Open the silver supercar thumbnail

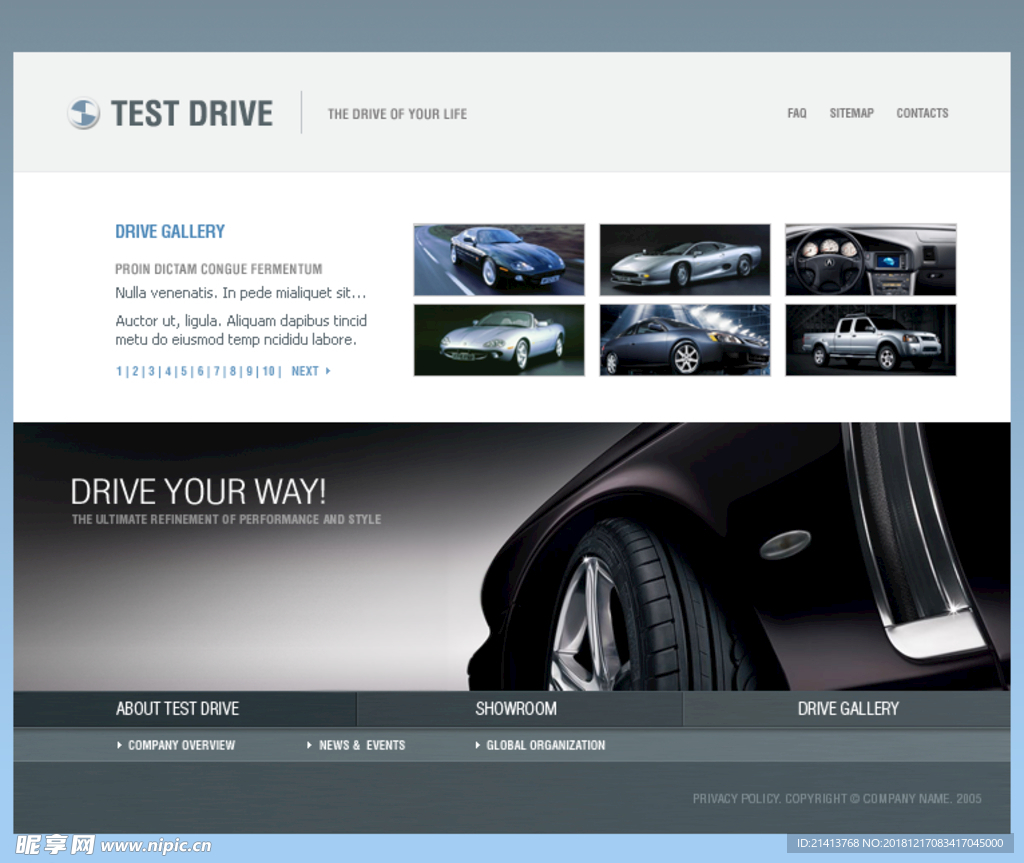click(685, 260)
